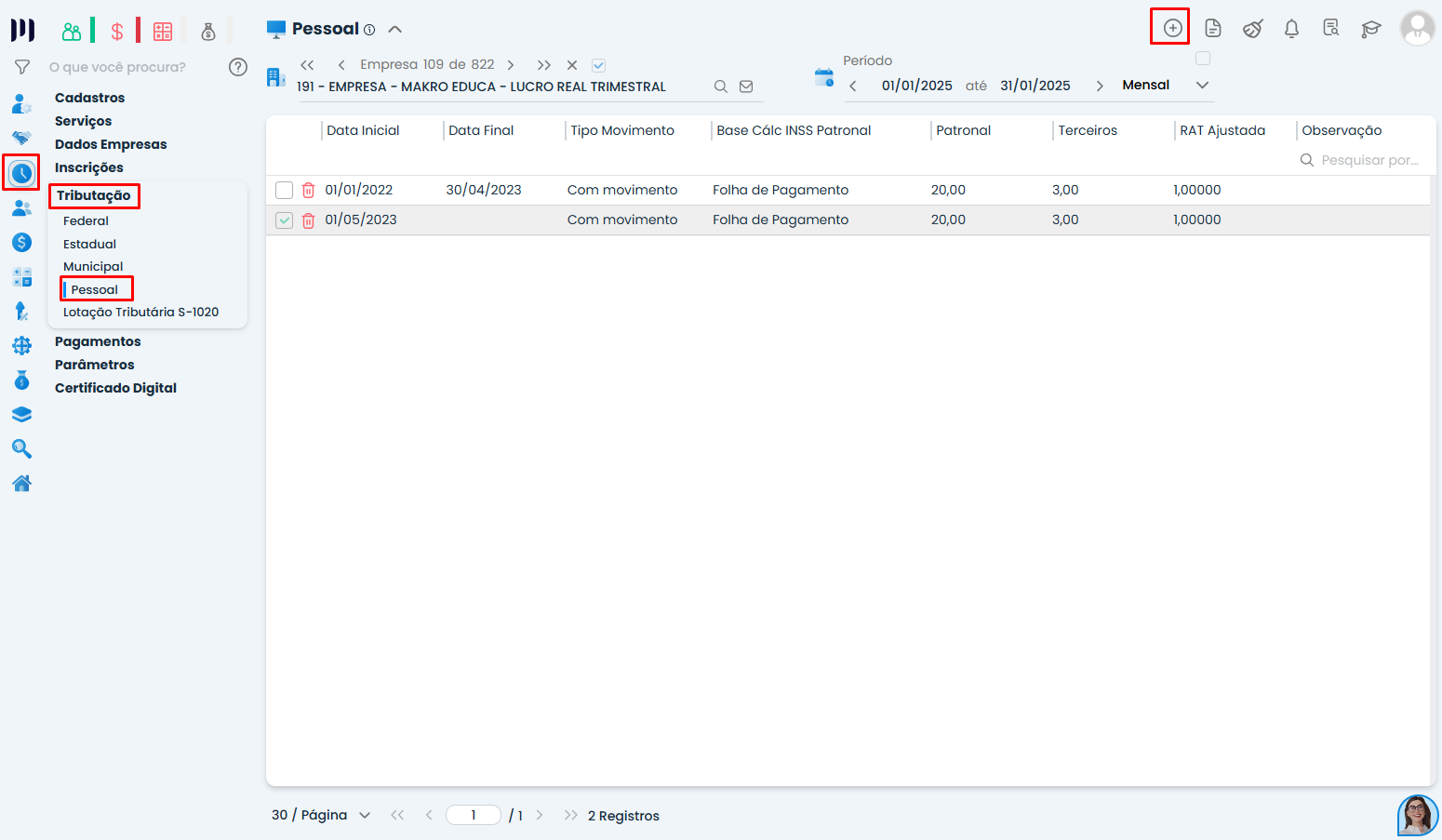Open the Federal taxation menu item
This screenshot has width=1442, height=840.
[x=86, y=220]
